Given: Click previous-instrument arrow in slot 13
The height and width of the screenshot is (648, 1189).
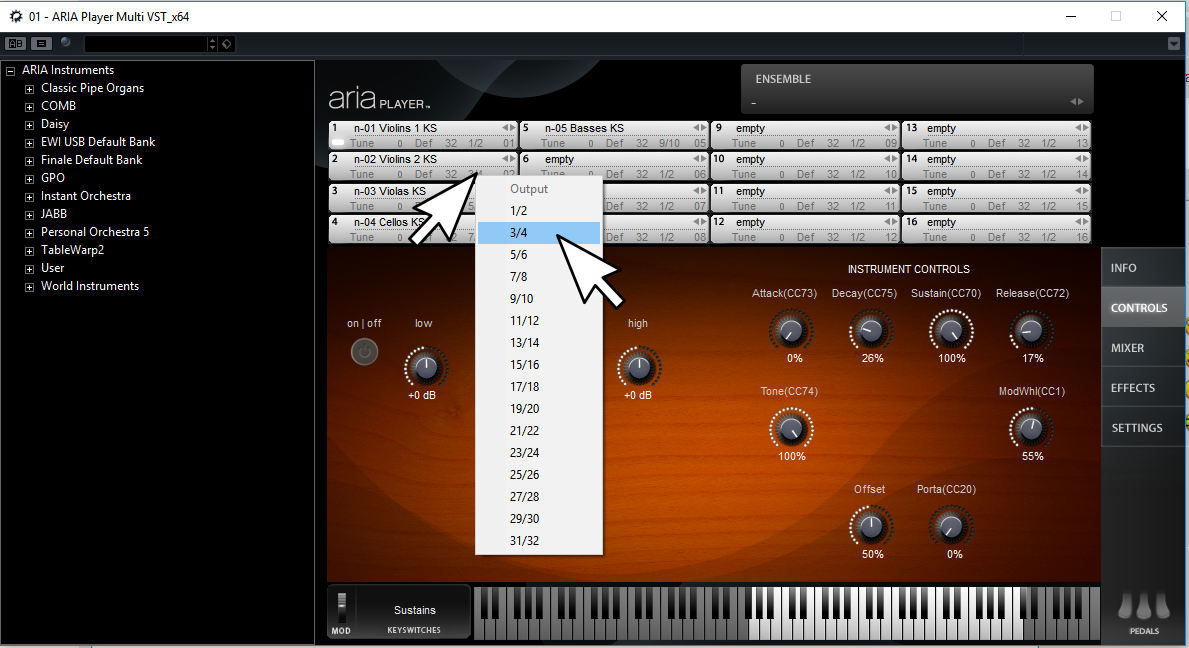Looking at the screenshot, I should [1077, 127].
